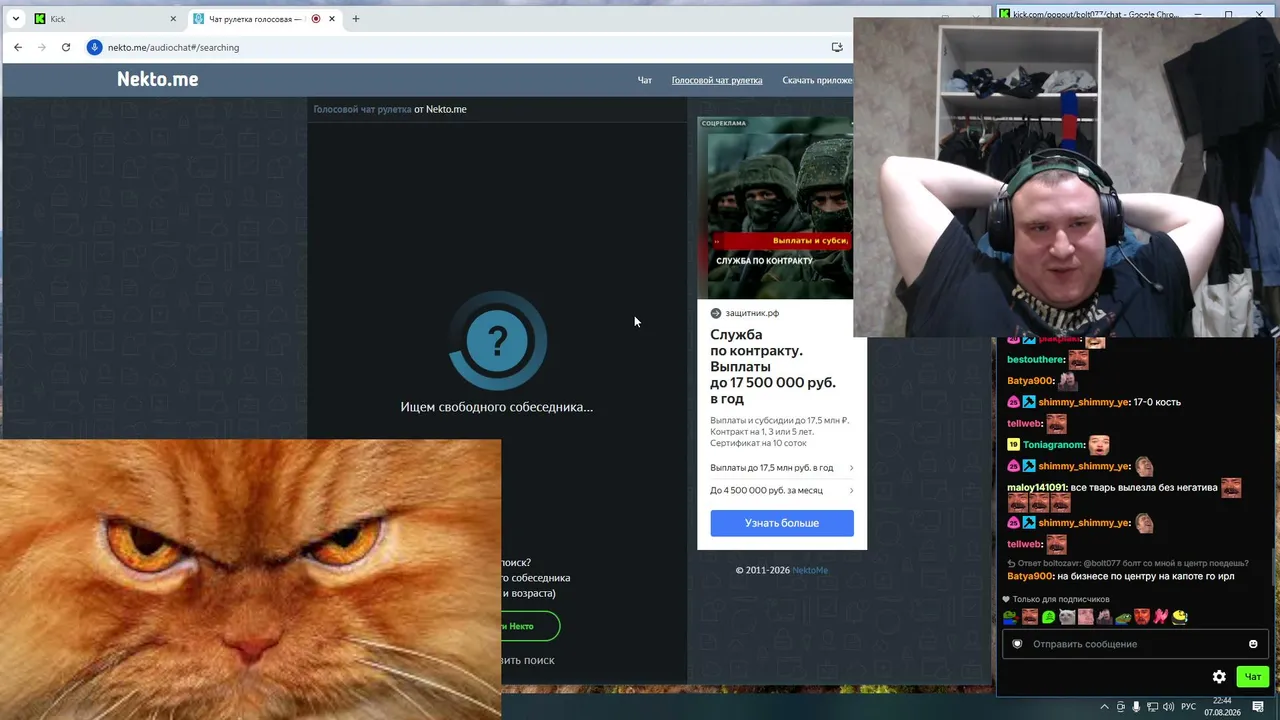Reload the nekto.me page

pos(66,47)
